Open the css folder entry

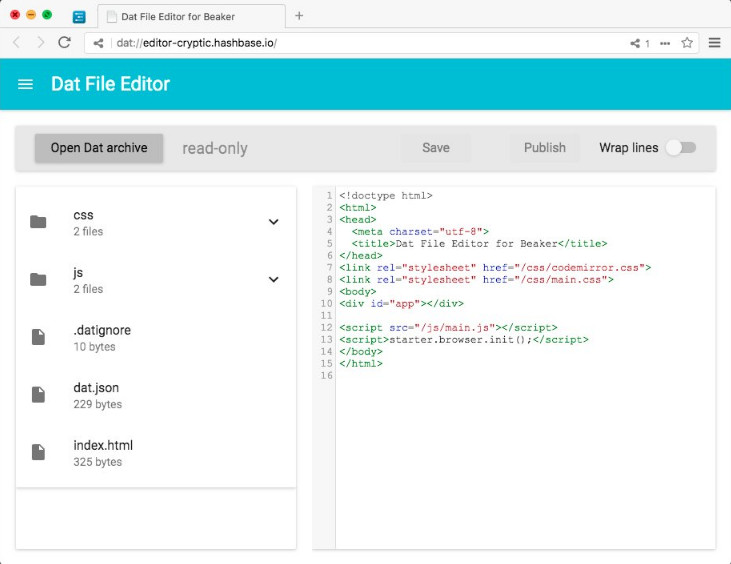point(156,222)
